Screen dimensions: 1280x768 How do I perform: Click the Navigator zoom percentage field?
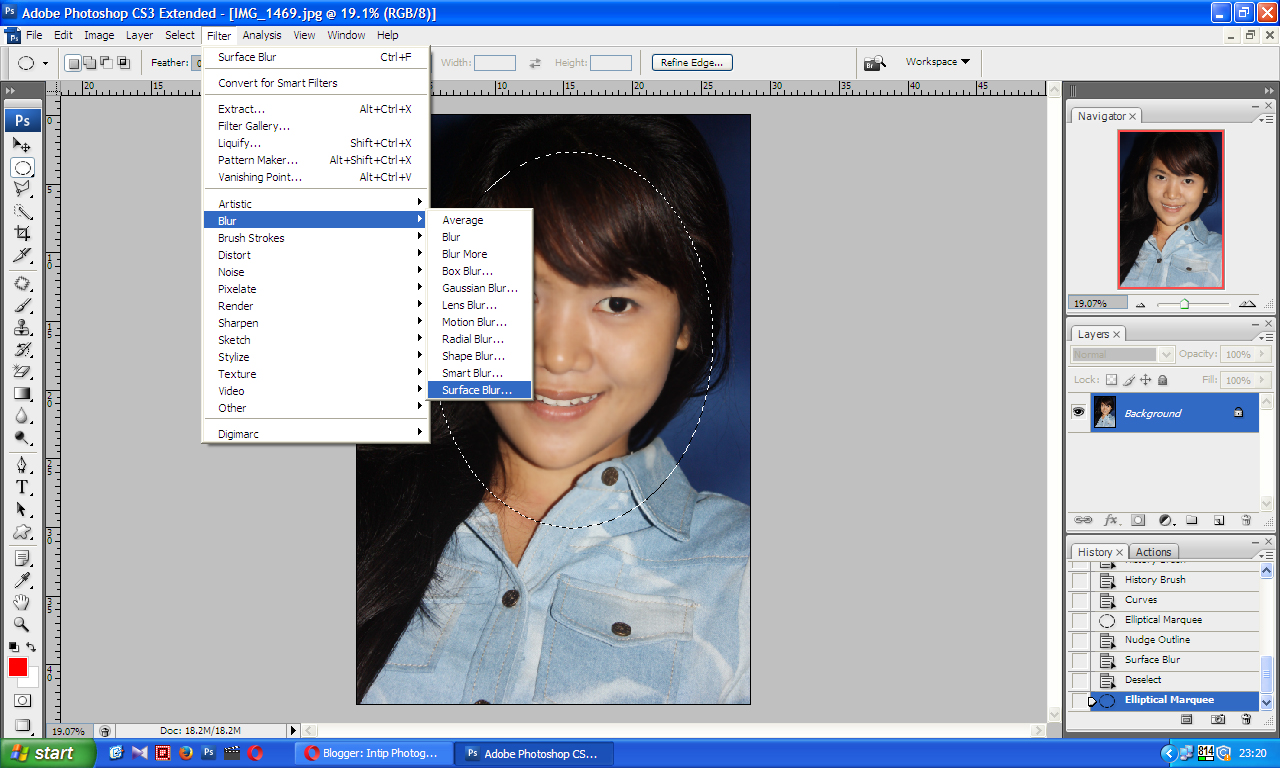click(1097, 303)
